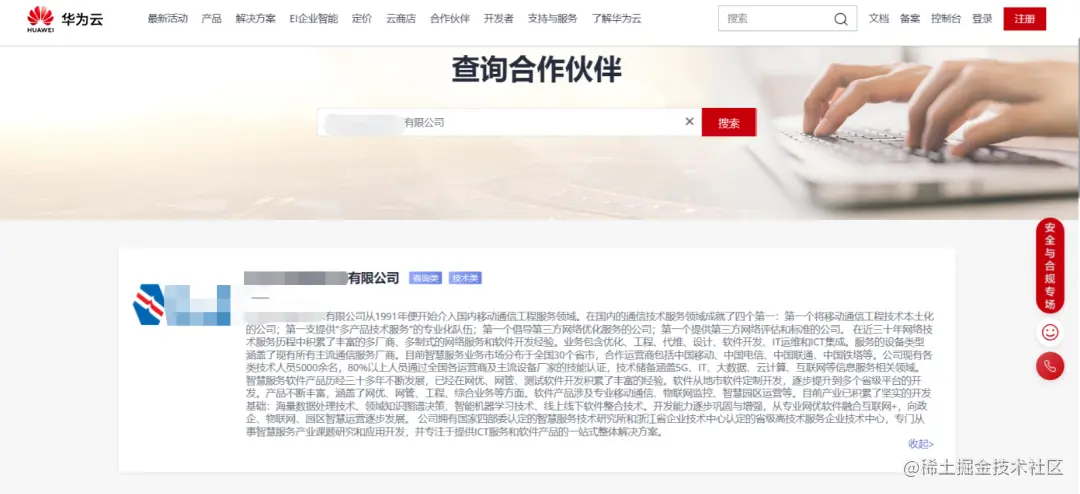Open the 控制台 link

[946, 19]
